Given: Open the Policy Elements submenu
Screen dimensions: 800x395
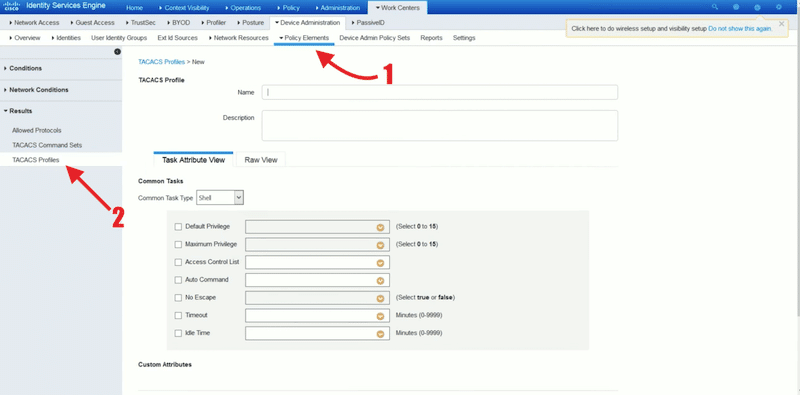Looking at the screenshot, I should tap(304, 38).
